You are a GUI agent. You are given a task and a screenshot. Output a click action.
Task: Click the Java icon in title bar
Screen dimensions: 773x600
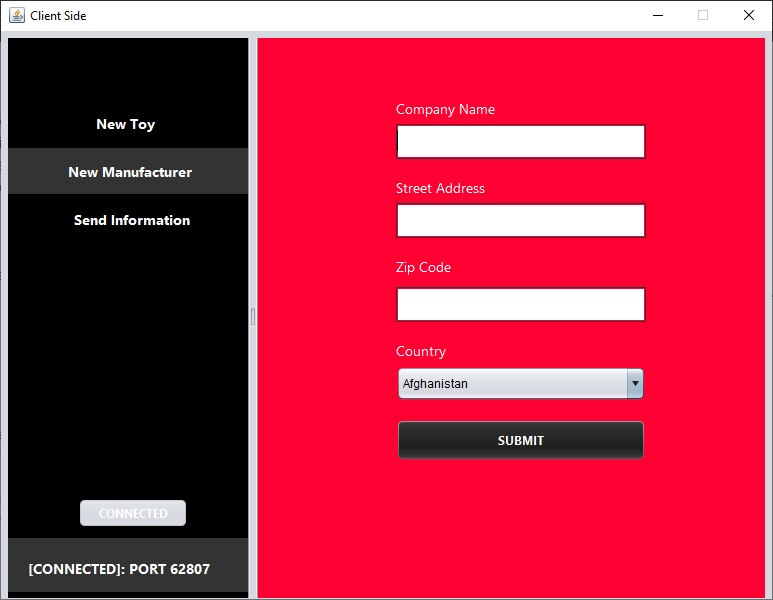click(x=17, y=15)
